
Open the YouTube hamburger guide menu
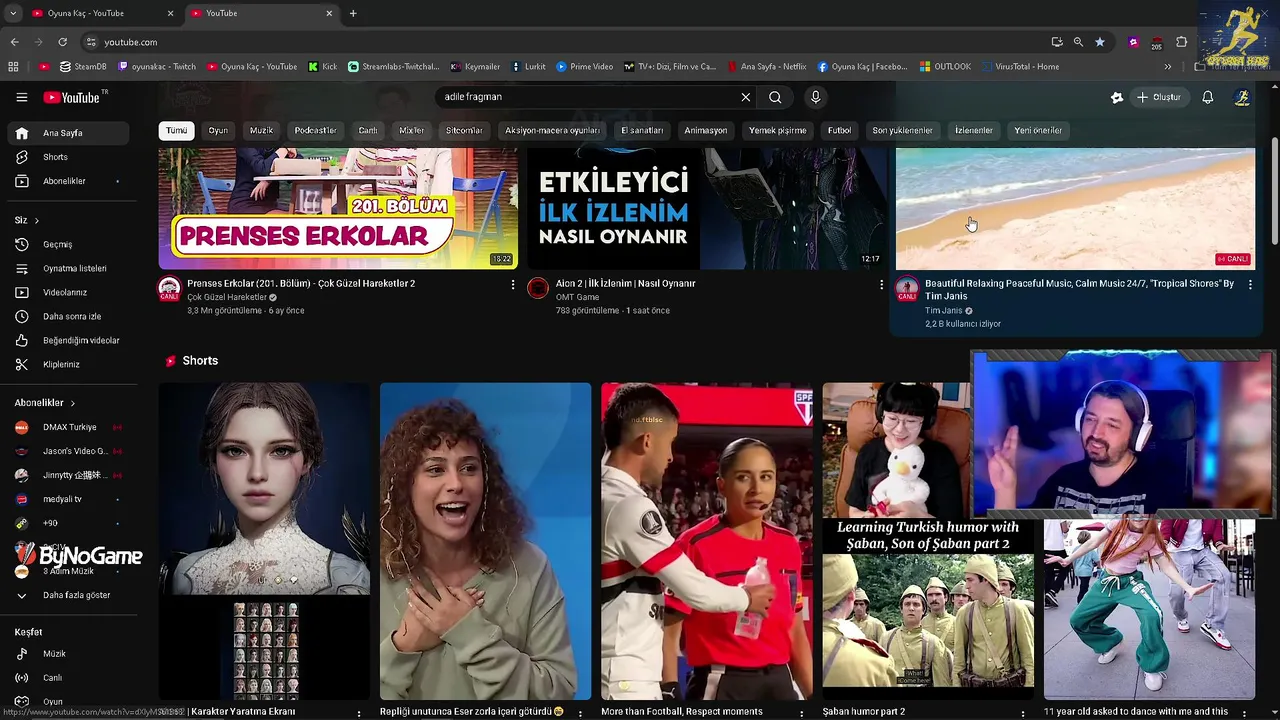21,97
